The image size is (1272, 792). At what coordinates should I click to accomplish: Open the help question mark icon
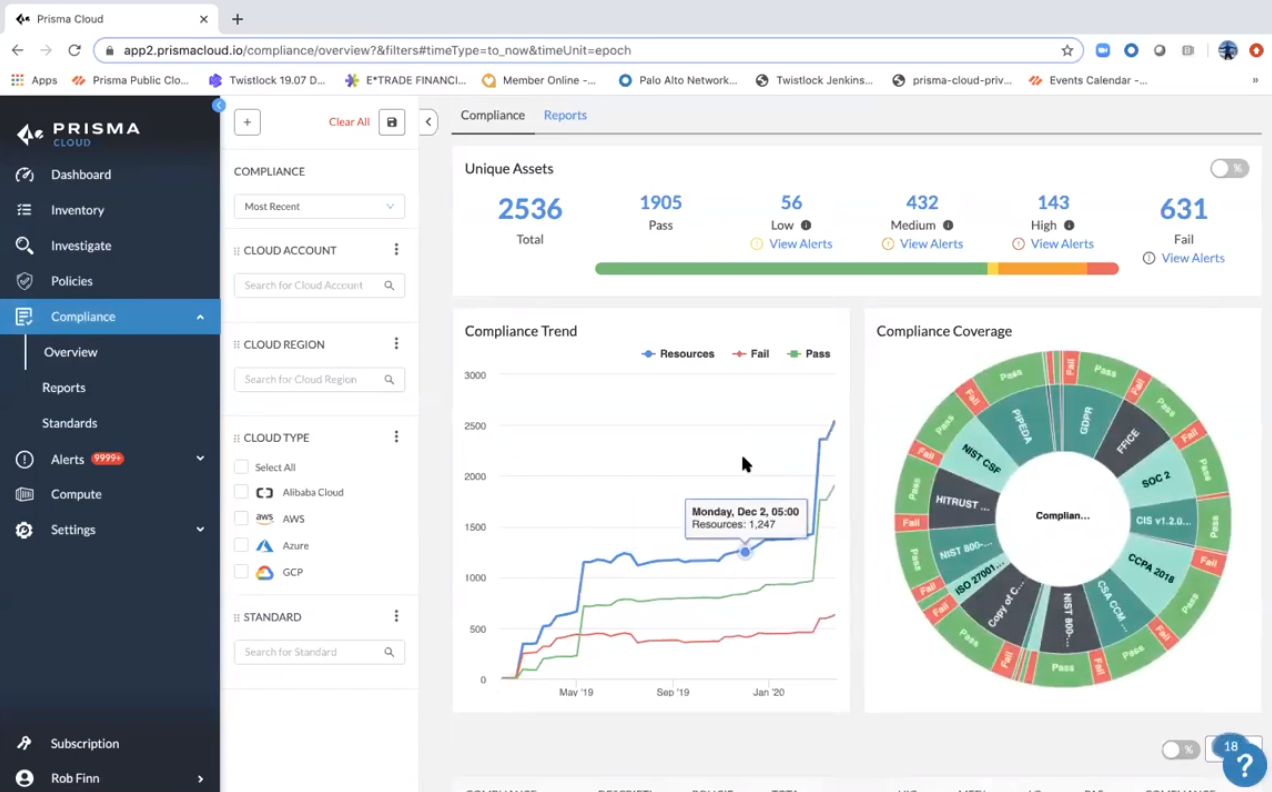1245,765
